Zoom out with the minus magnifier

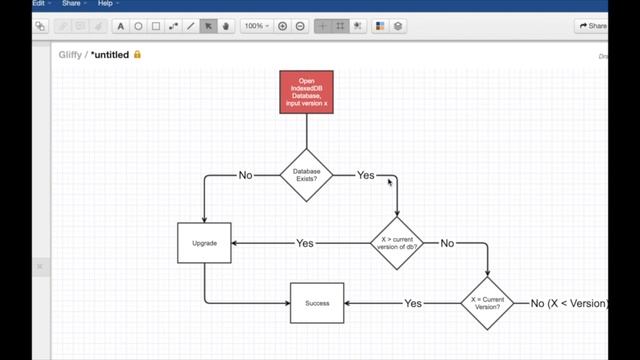point(300,26)
